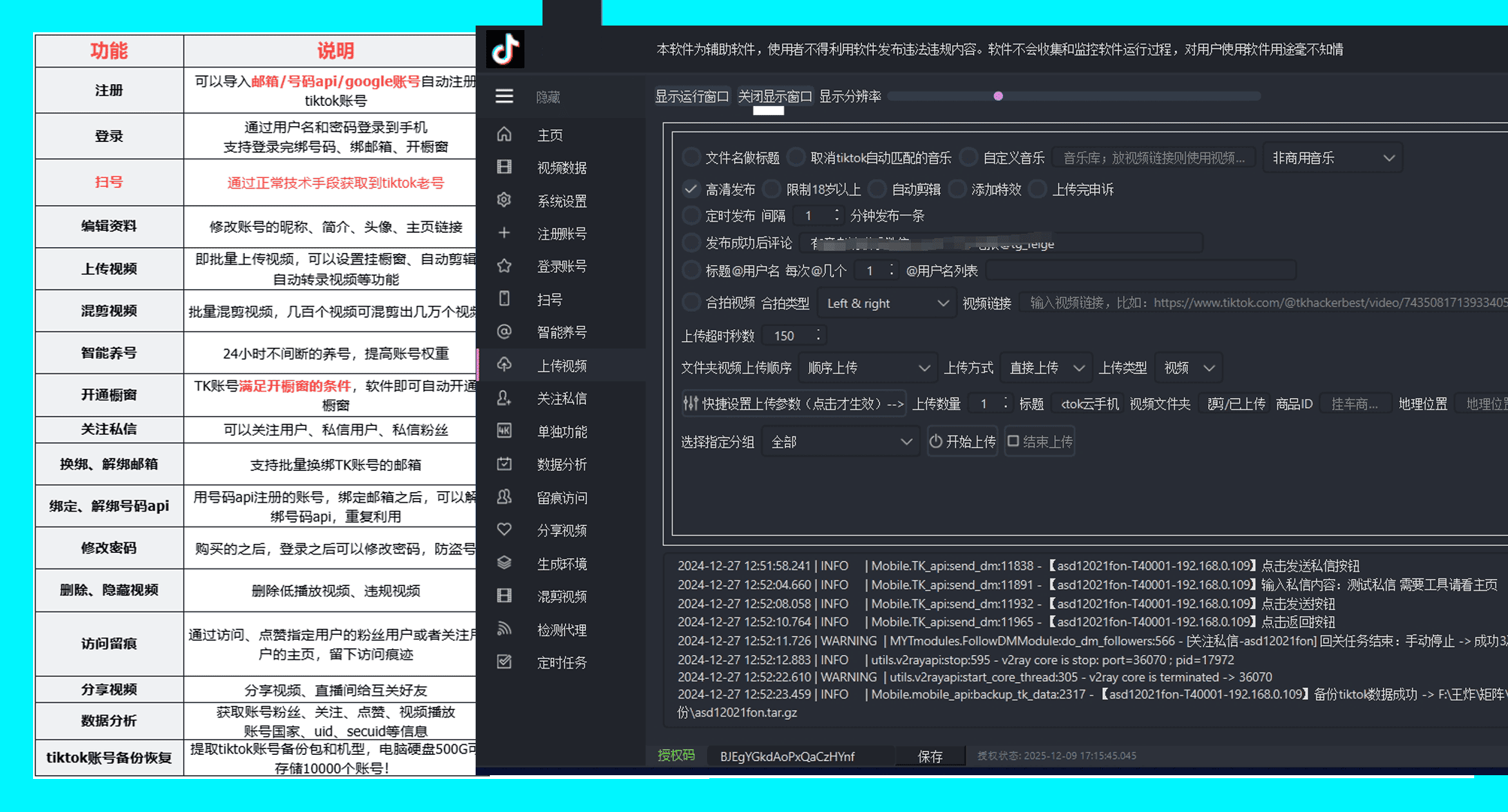1508x812 pixels.
Task: Click the phone icon for 扫号
Action: (x=504, y=299)
